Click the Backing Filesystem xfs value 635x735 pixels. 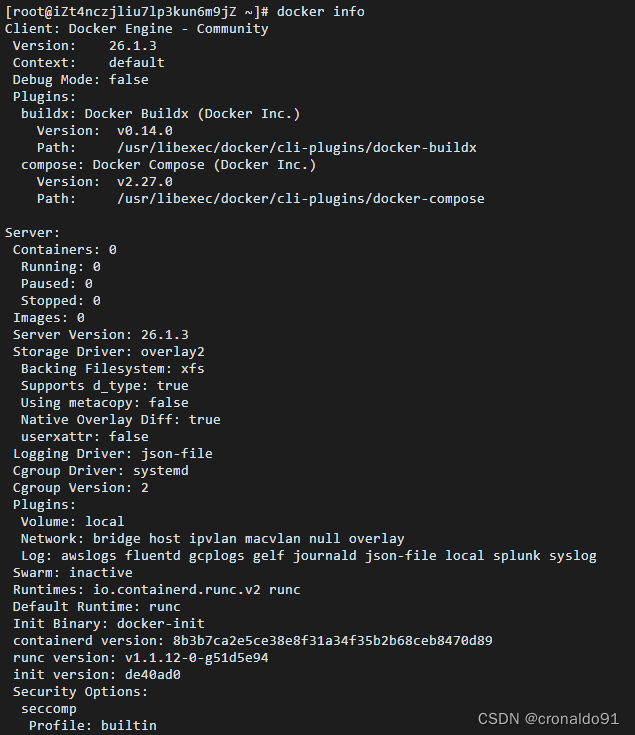click(x=193, y=369)
